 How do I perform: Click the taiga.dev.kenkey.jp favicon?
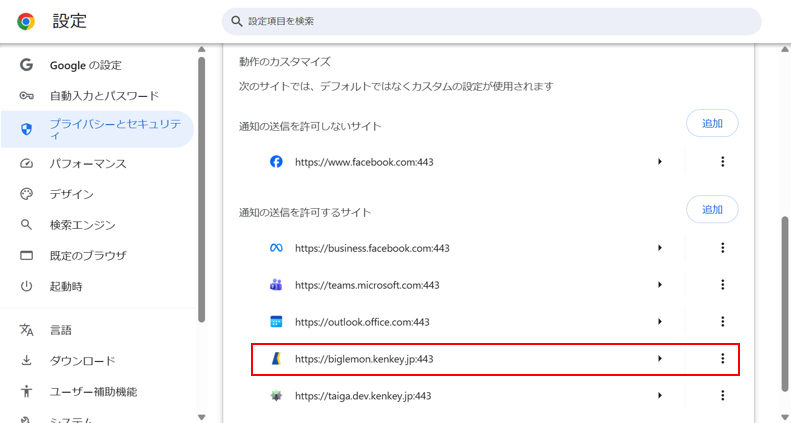276,396
